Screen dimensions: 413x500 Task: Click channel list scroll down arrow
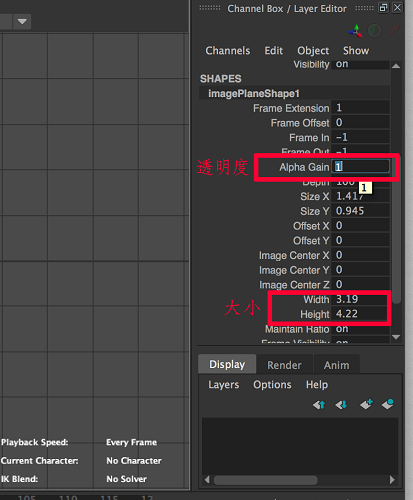click(396, 337)
